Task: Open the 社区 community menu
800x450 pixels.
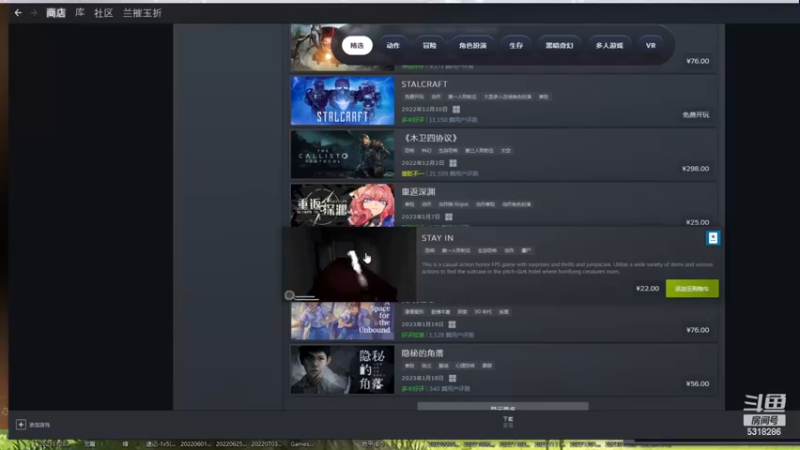Action: [103, 13]
